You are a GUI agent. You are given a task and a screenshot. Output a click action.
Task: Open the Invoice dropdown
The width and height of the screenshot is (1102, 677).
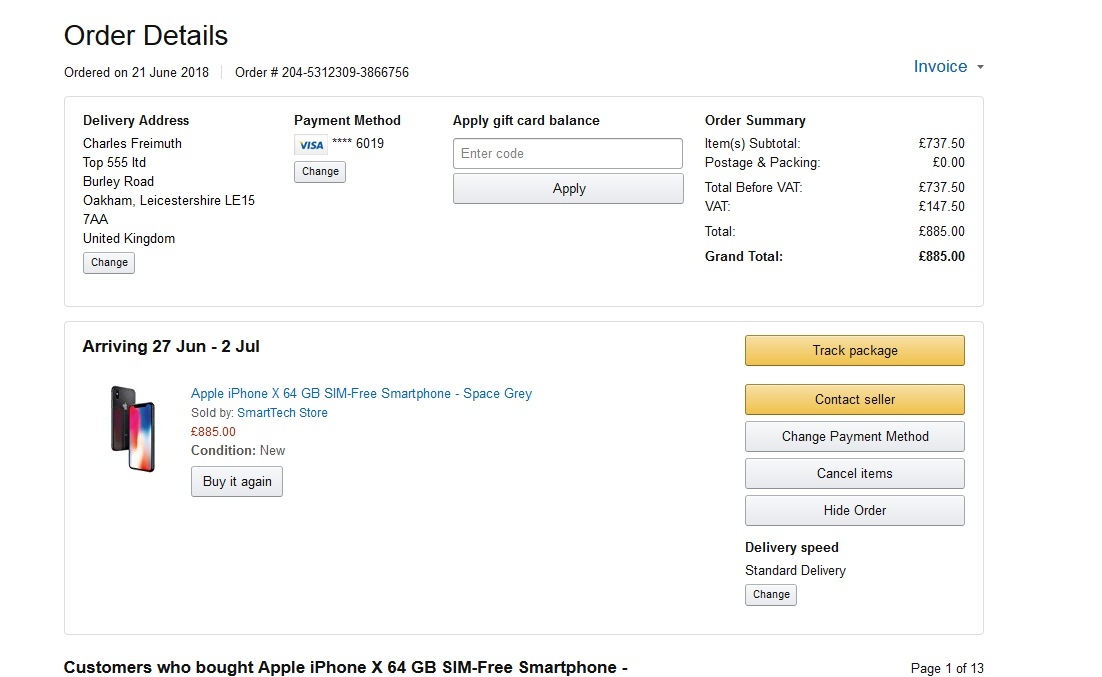point(940,67)
